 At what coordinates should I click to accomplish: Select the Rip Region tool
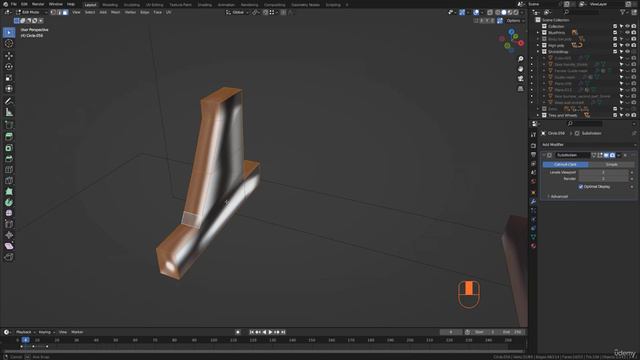click(x=9, y=257)
